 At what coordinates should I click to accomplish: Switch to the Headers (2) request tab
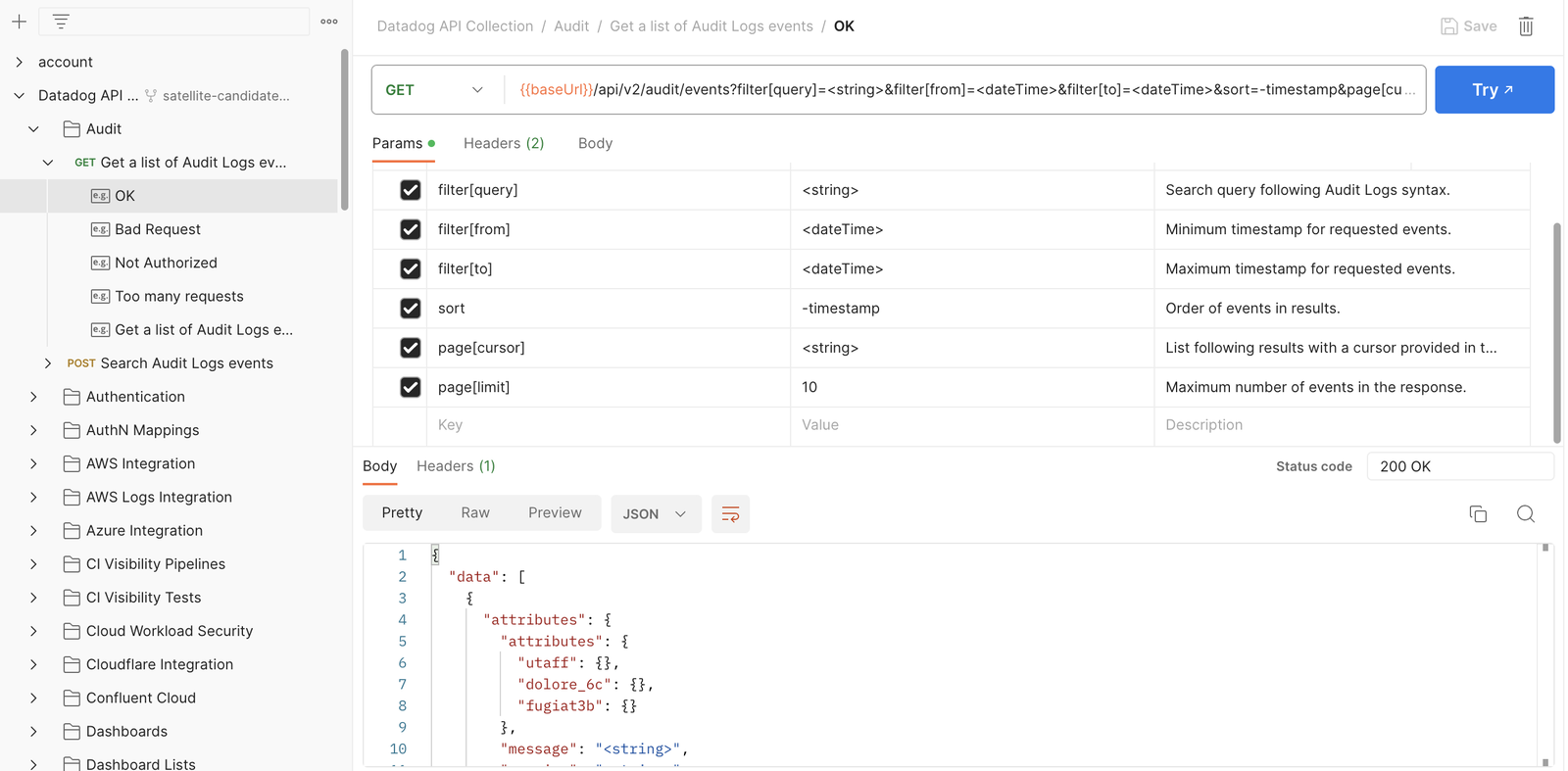click(x=504, y=143)
